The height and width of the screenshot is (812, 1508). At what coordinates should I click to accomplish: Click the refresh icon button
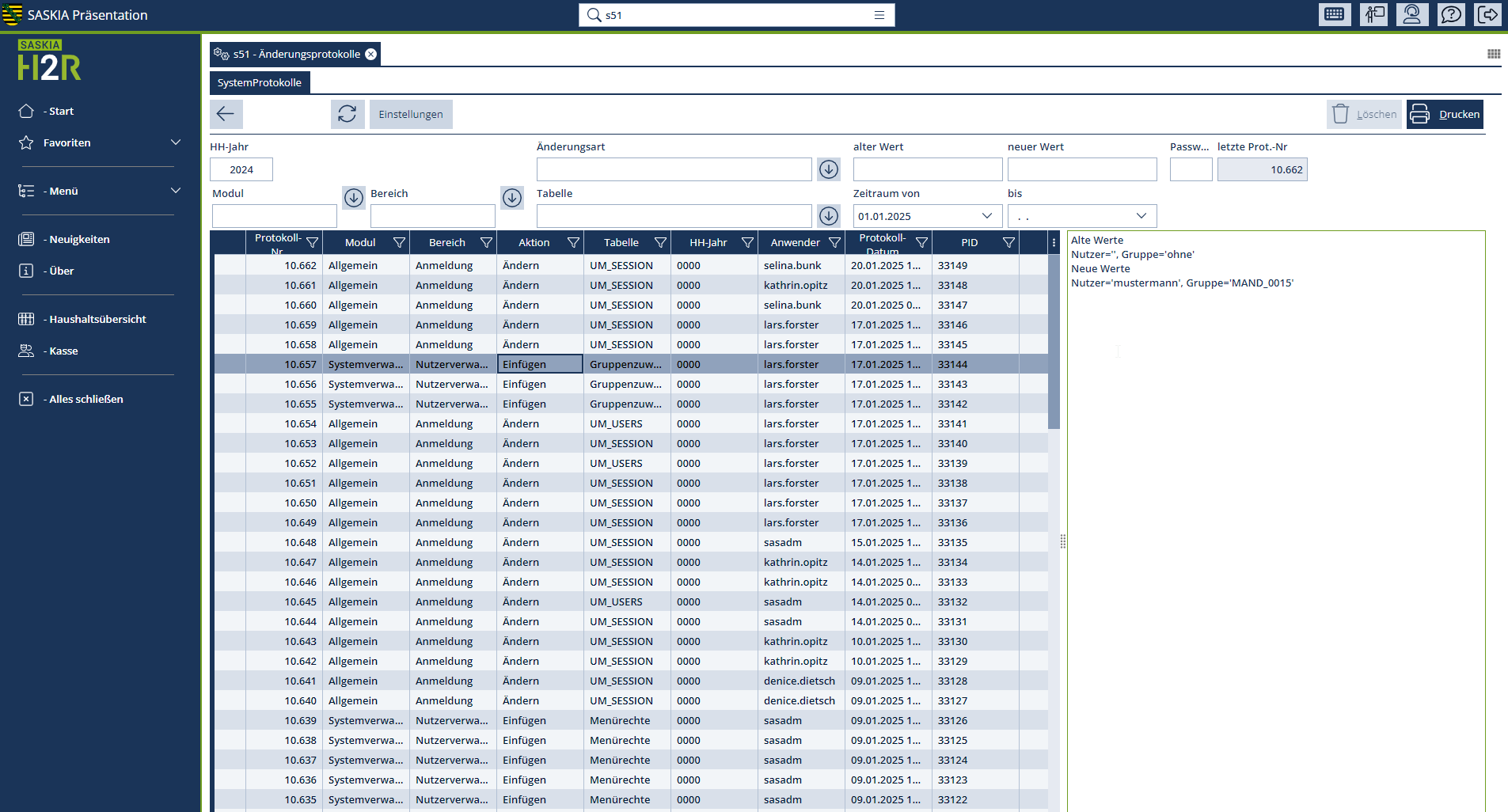click(347, 114)
